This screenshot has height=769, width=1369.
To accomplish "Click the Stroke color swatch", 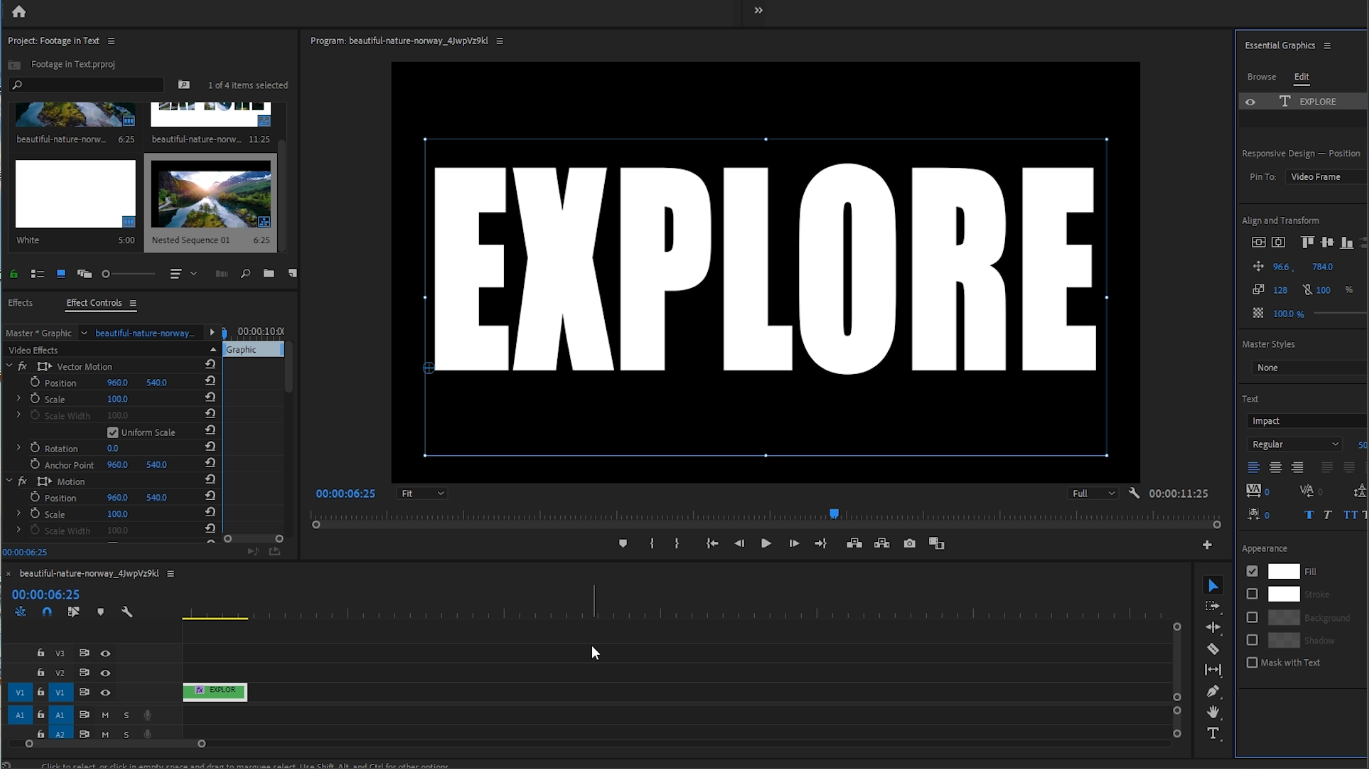I will click(x=1284, y=594).
